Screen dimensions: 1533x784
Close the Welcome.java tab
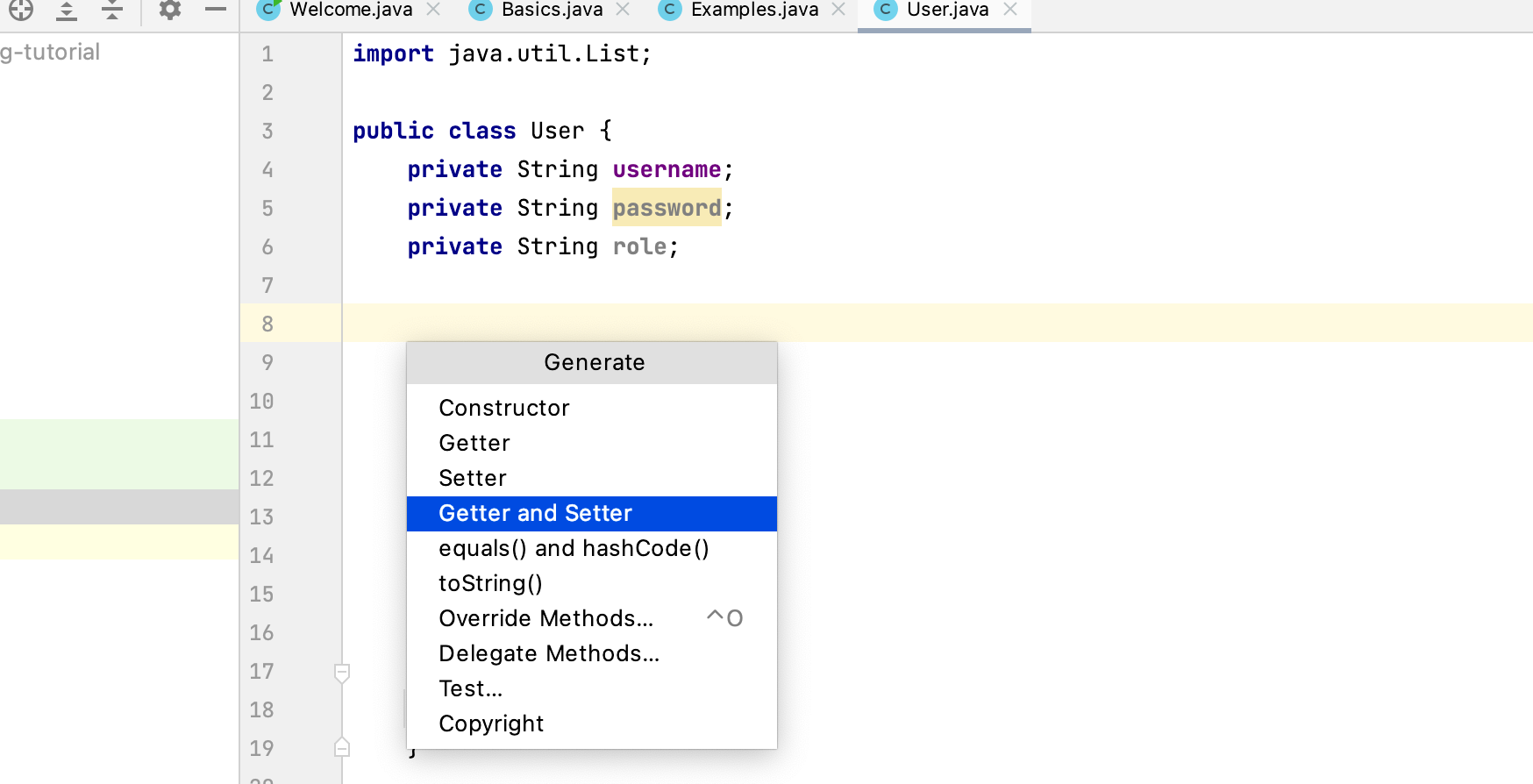click(x=433, y=10)
